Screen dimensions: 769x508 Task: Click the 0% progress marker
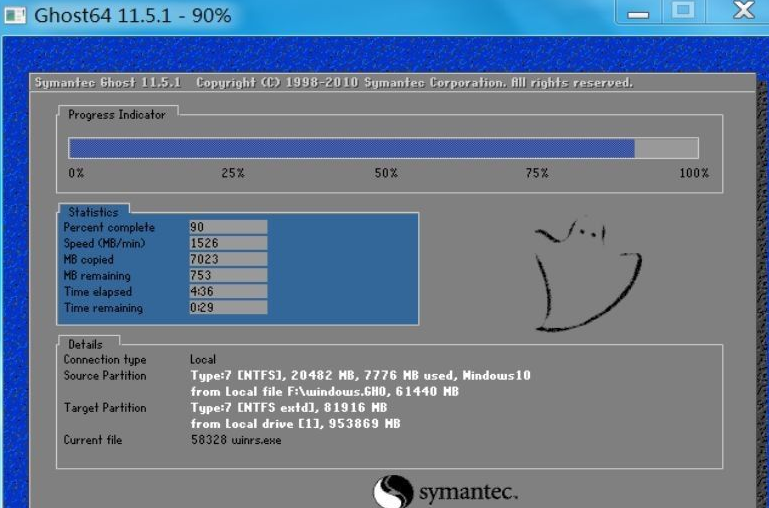coord(76,173)
